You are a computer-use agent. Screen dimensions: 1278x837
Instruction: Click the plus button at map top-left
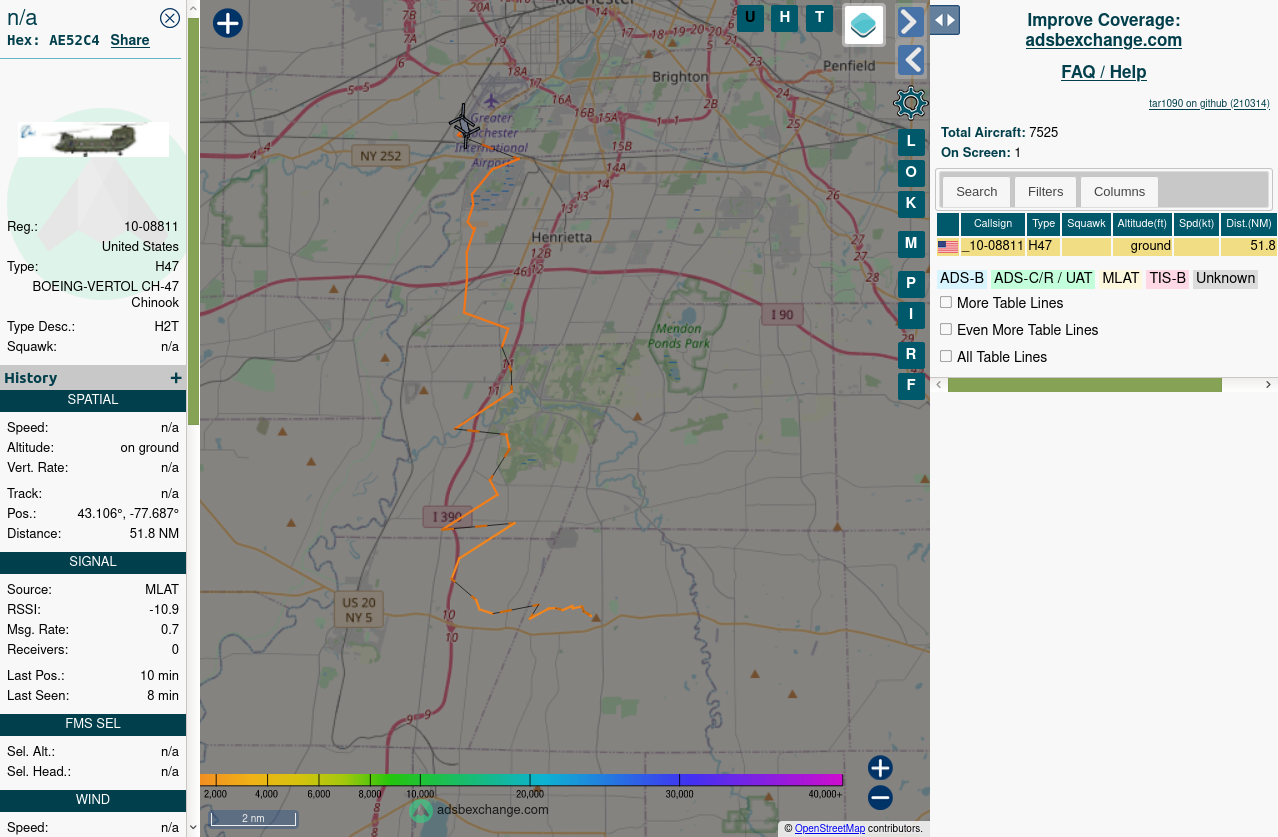(x=228, y=23)
